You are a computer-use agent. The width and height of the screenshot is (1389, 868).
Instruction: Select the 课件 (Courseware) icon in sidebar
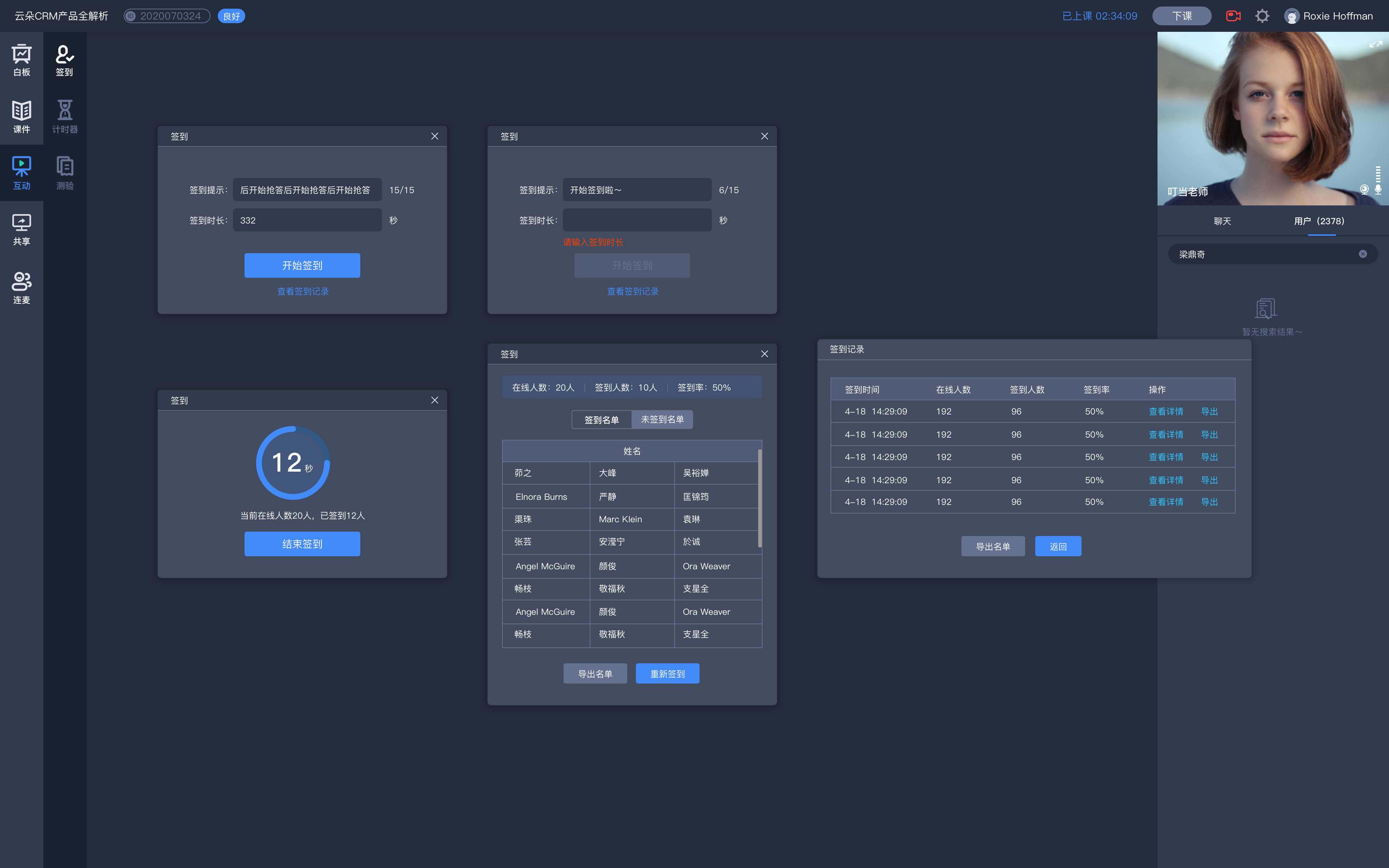(x=22, y=115)
